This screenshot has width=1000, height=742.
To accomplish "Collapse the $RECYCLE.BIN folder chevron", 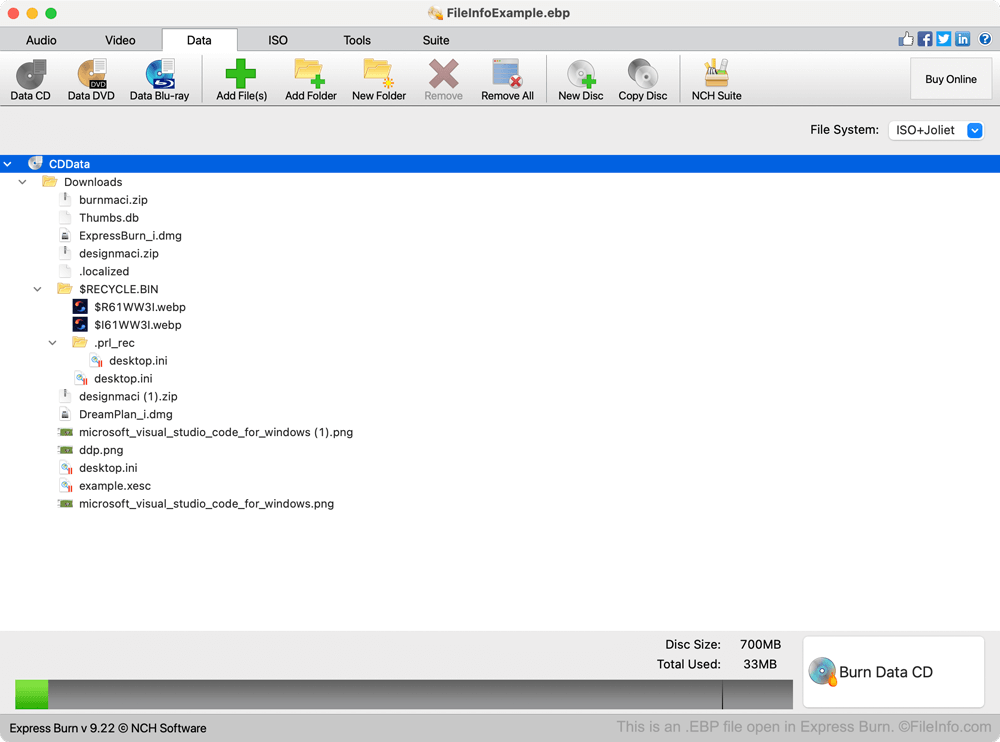I will 38,289.
